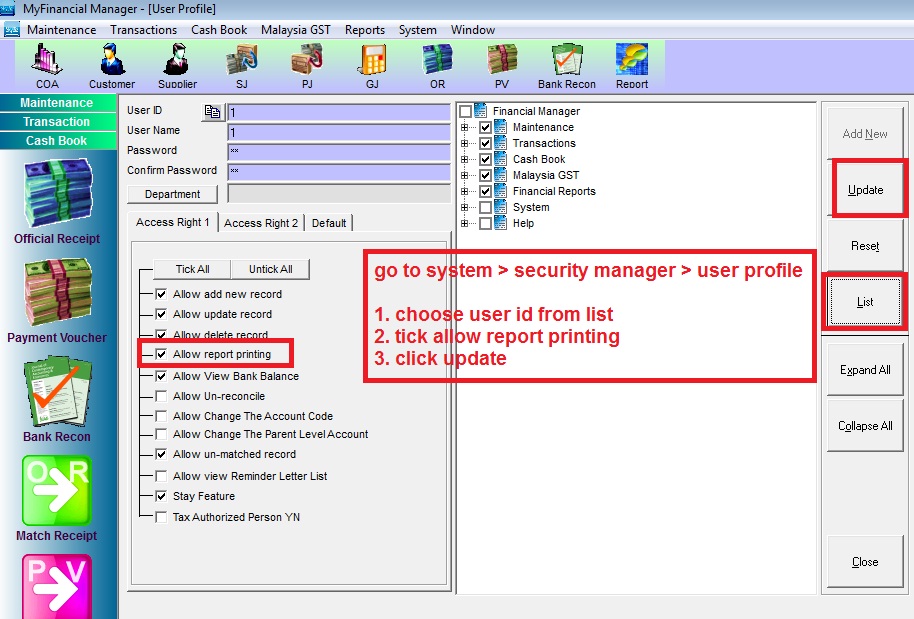This screenshot has height=619, width=914.
Task: Expand the Financial Reports tree node
Action: tap(465, 192)
